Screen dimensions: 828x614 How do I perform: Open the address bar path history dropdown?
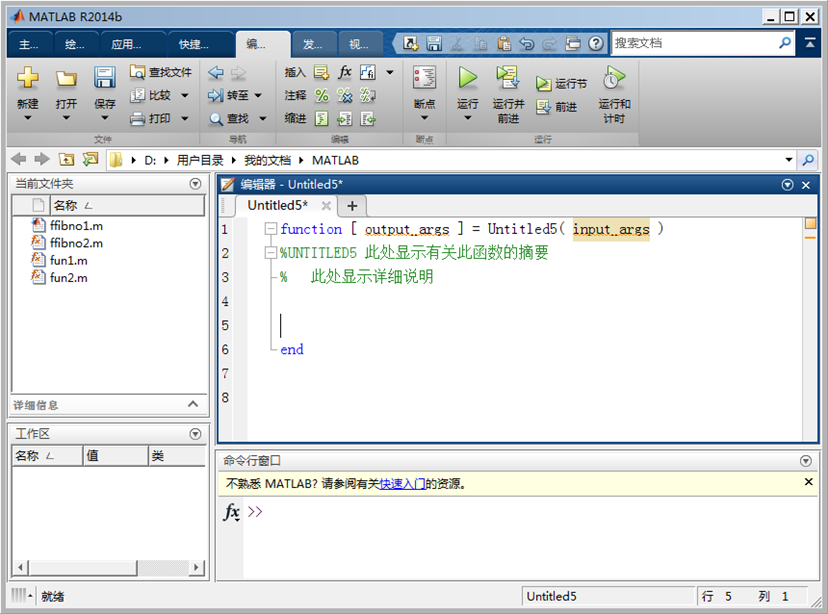pyautogui.click(x=788, y=159)
